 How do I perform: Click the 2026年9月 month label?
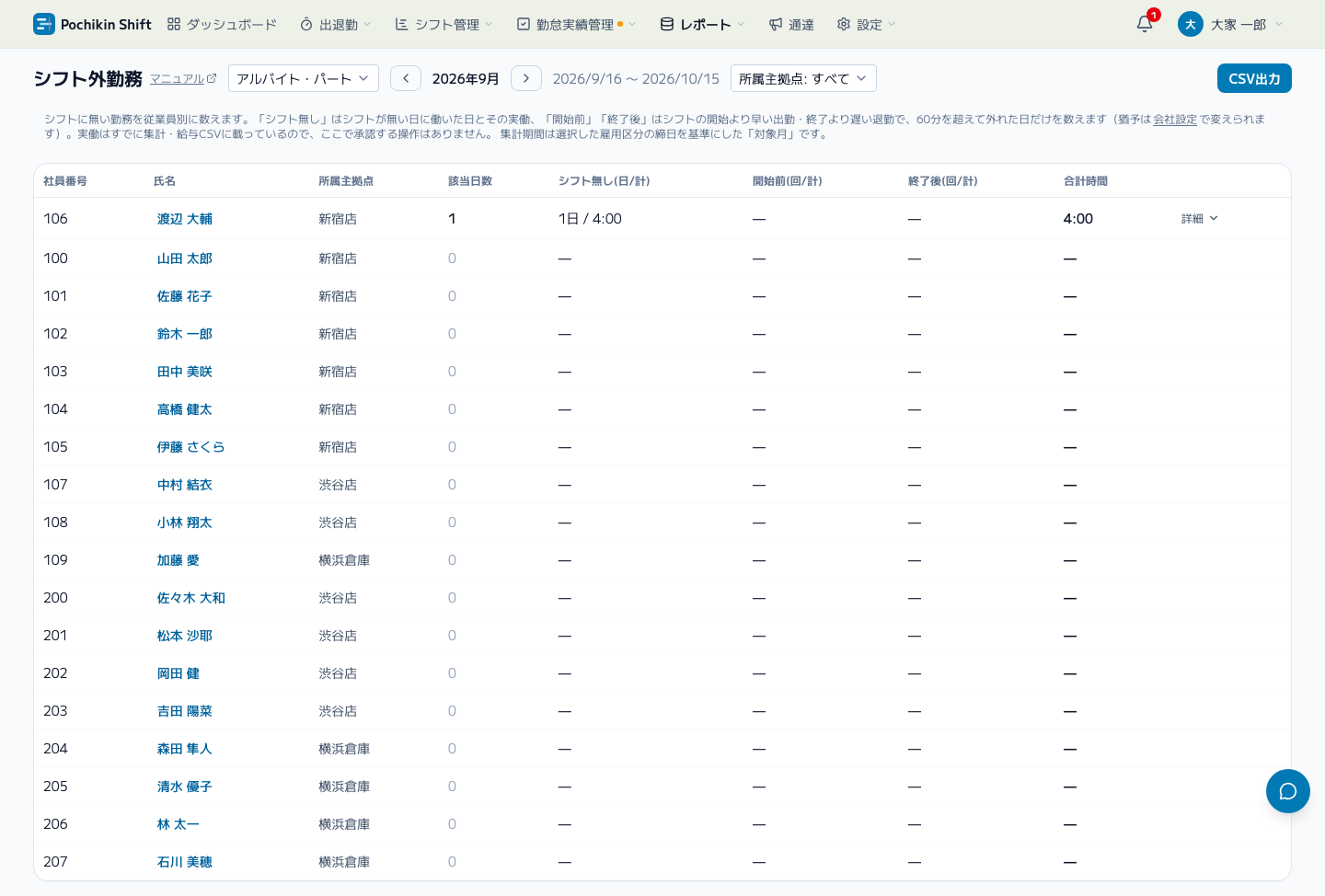coord(466,78)
